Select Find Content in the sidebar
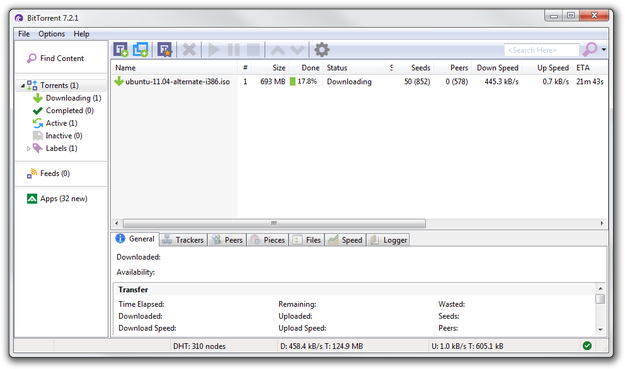The width and height of the screenshot is (625, 369). pyautogui.click(x=62, y=58)
